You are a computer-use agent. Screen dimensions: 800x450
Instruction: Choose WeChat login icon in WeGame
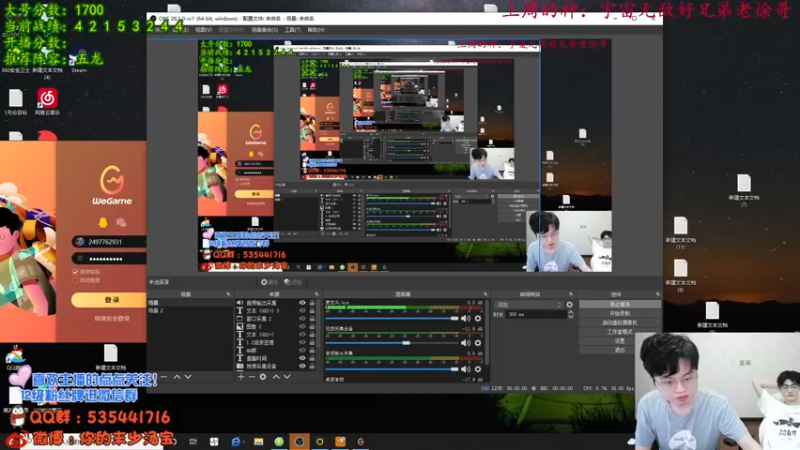tap(121, 222)
